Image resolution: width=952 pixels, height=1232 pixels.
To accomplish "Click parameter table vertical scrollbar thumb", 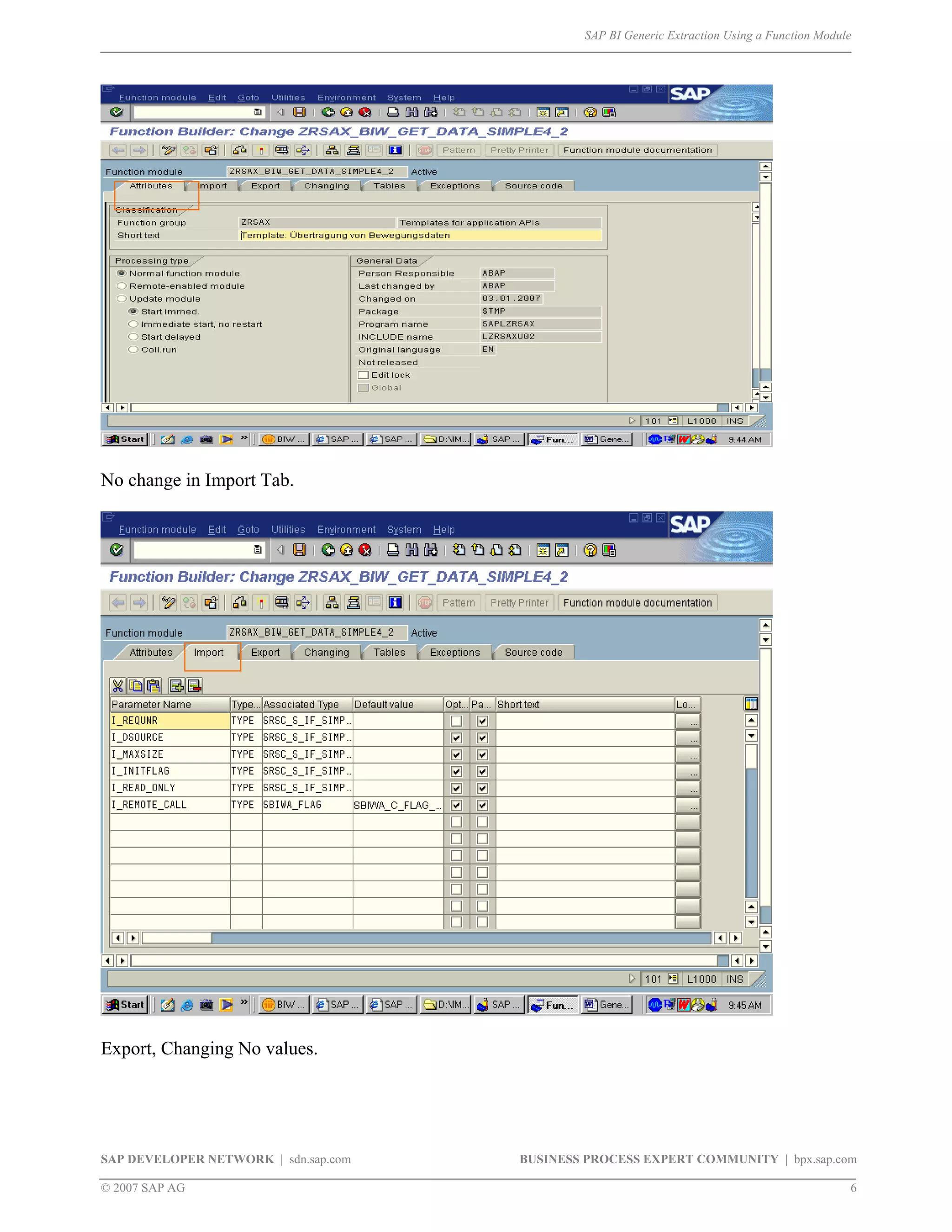I will point(751,756).
